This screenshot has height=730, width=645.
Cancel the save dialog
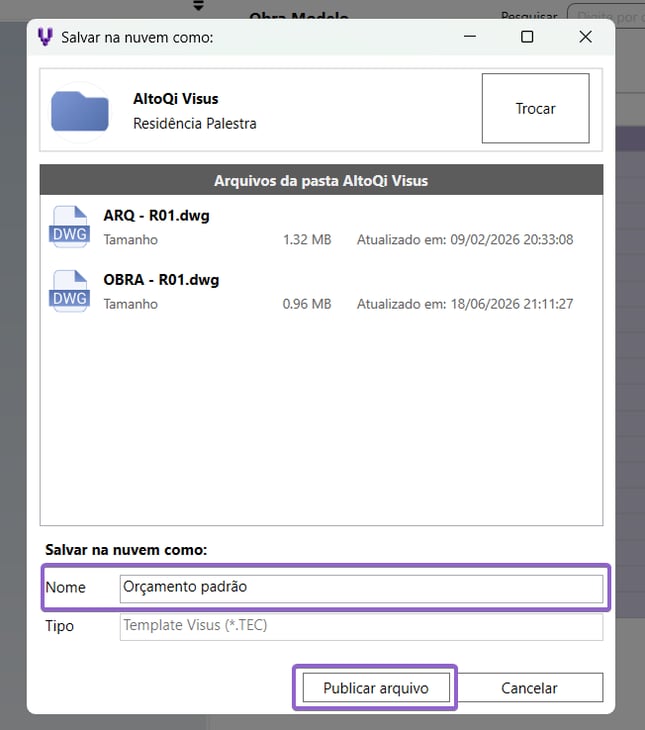(529, 688)
